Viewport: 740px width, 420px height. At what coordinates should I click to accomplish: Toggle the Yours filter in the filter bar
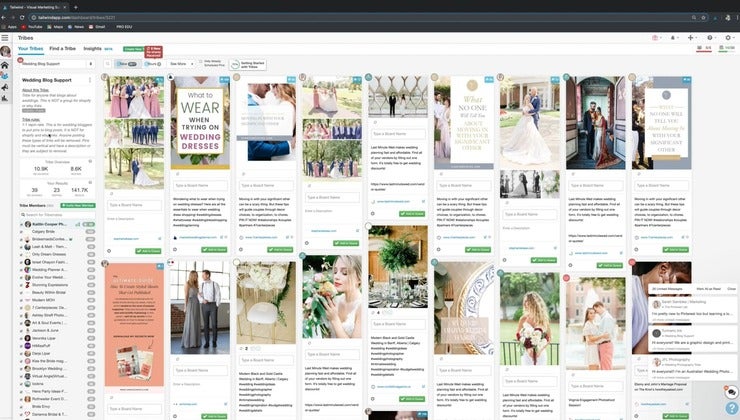point(152,64)
